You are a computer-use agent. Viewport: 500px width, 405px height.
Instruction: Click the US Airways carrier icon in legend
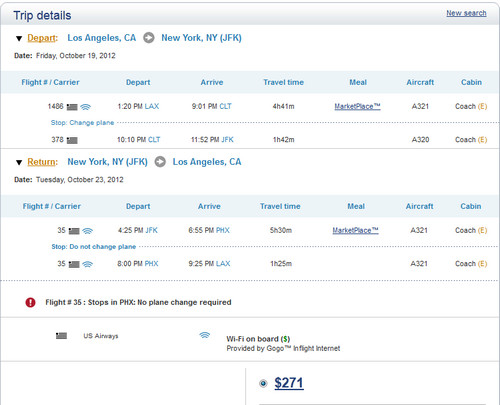pyautogui.click(x=61, y=336)
